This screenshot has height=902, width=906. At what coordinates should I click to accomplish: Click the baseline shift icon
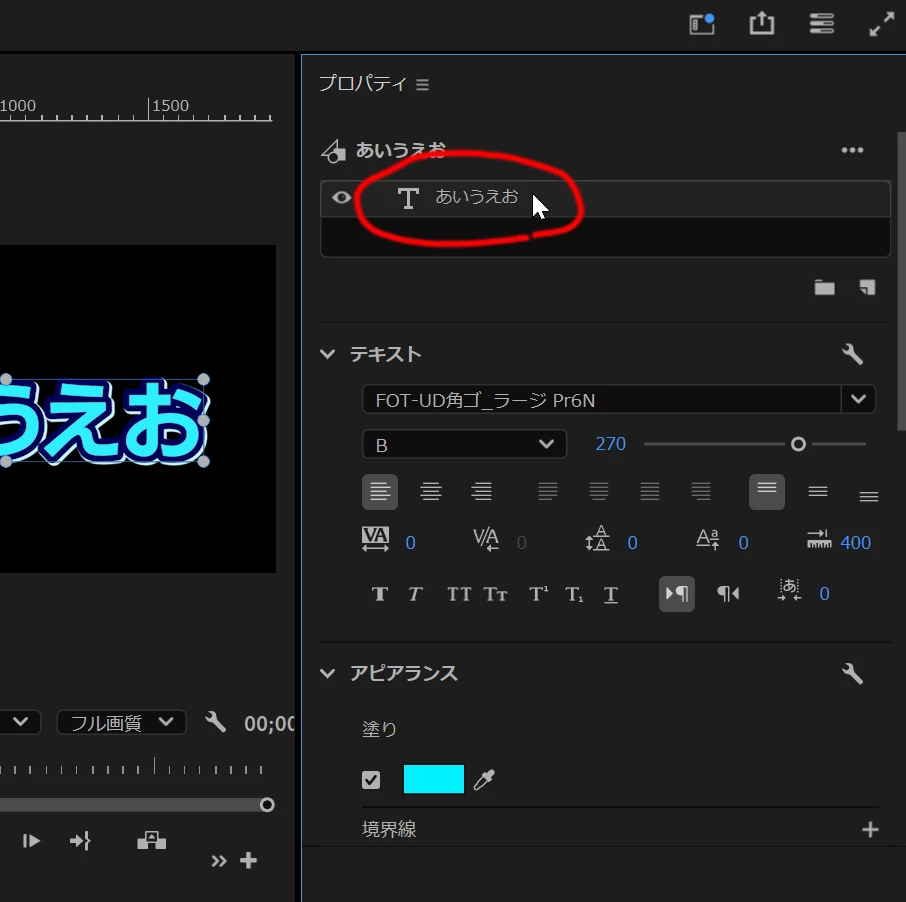[708, 539]
